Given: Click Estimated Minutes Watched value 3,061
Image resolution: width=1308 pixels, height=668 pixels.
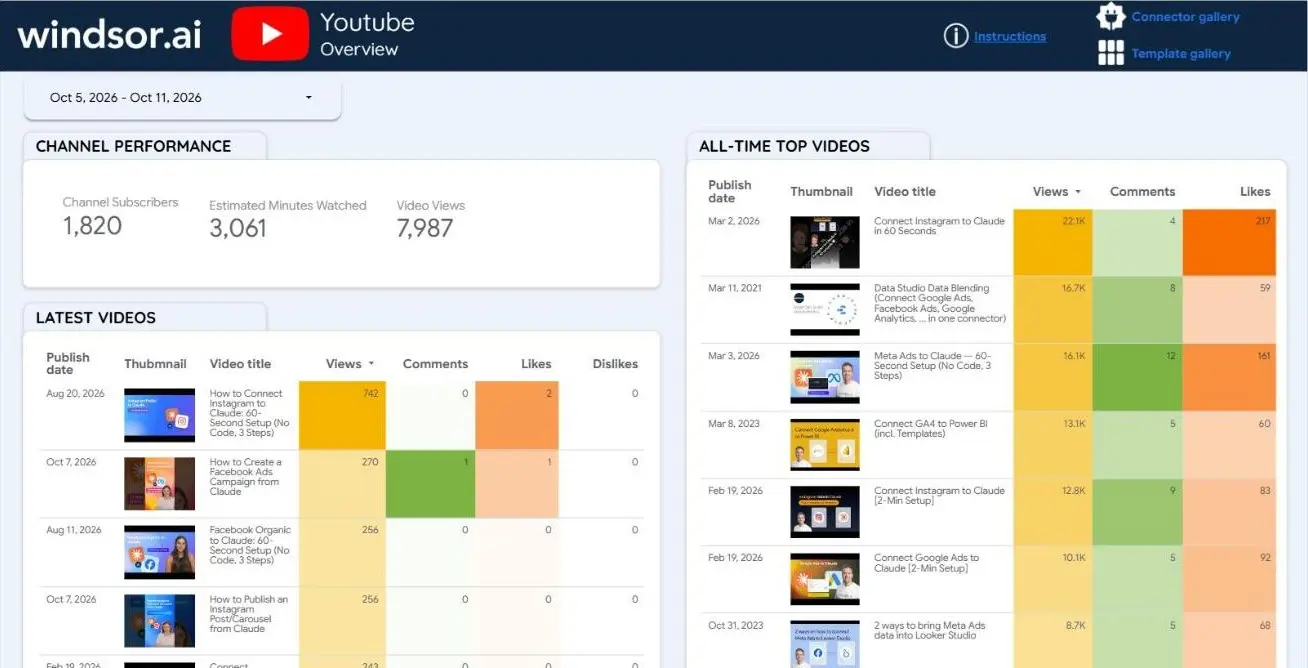Looking at the screenshot, I should [238, 228].
